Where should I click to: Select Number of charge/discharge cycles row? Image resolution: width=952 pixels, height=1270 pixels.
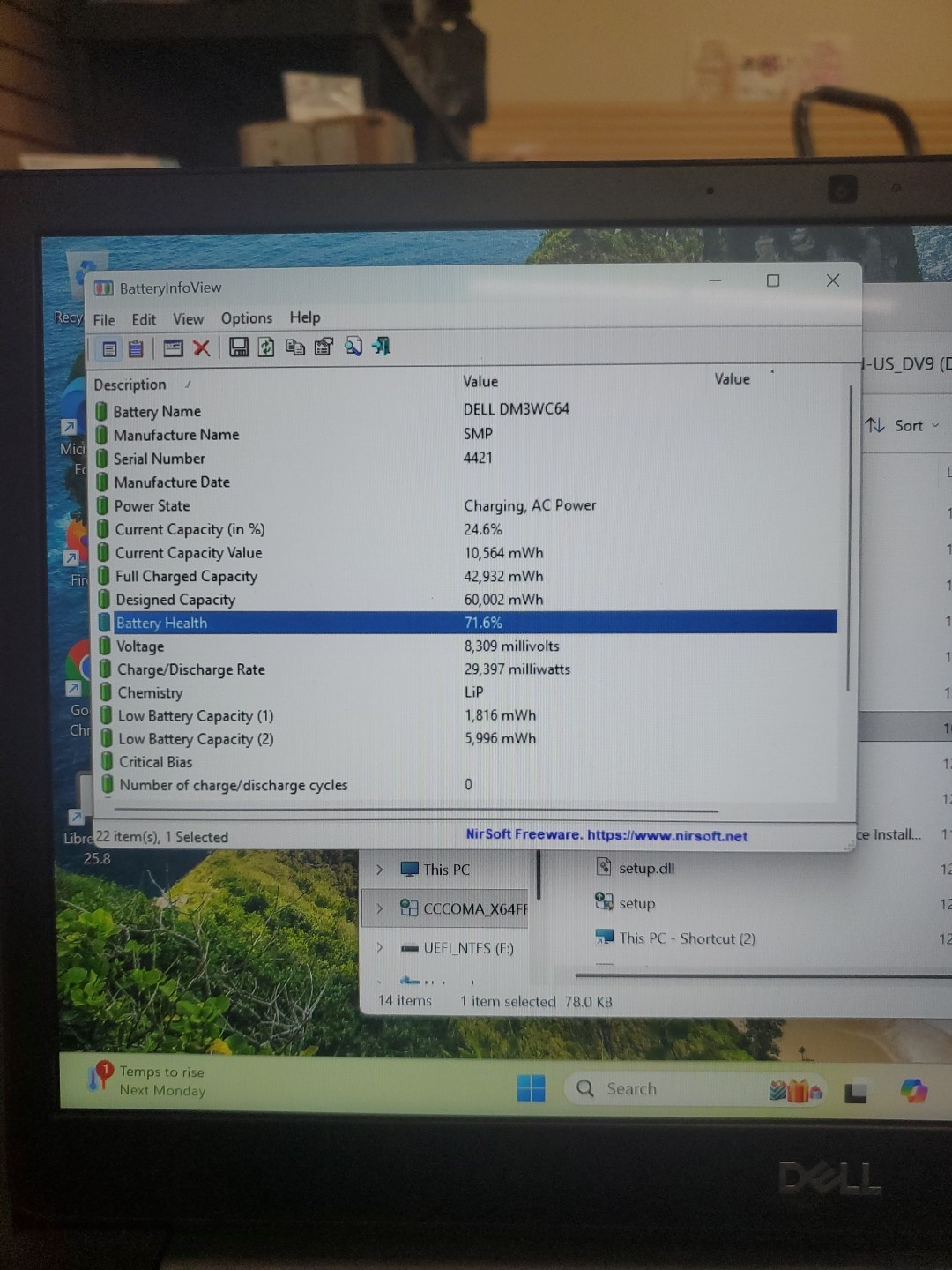click(x=467, y=784)
